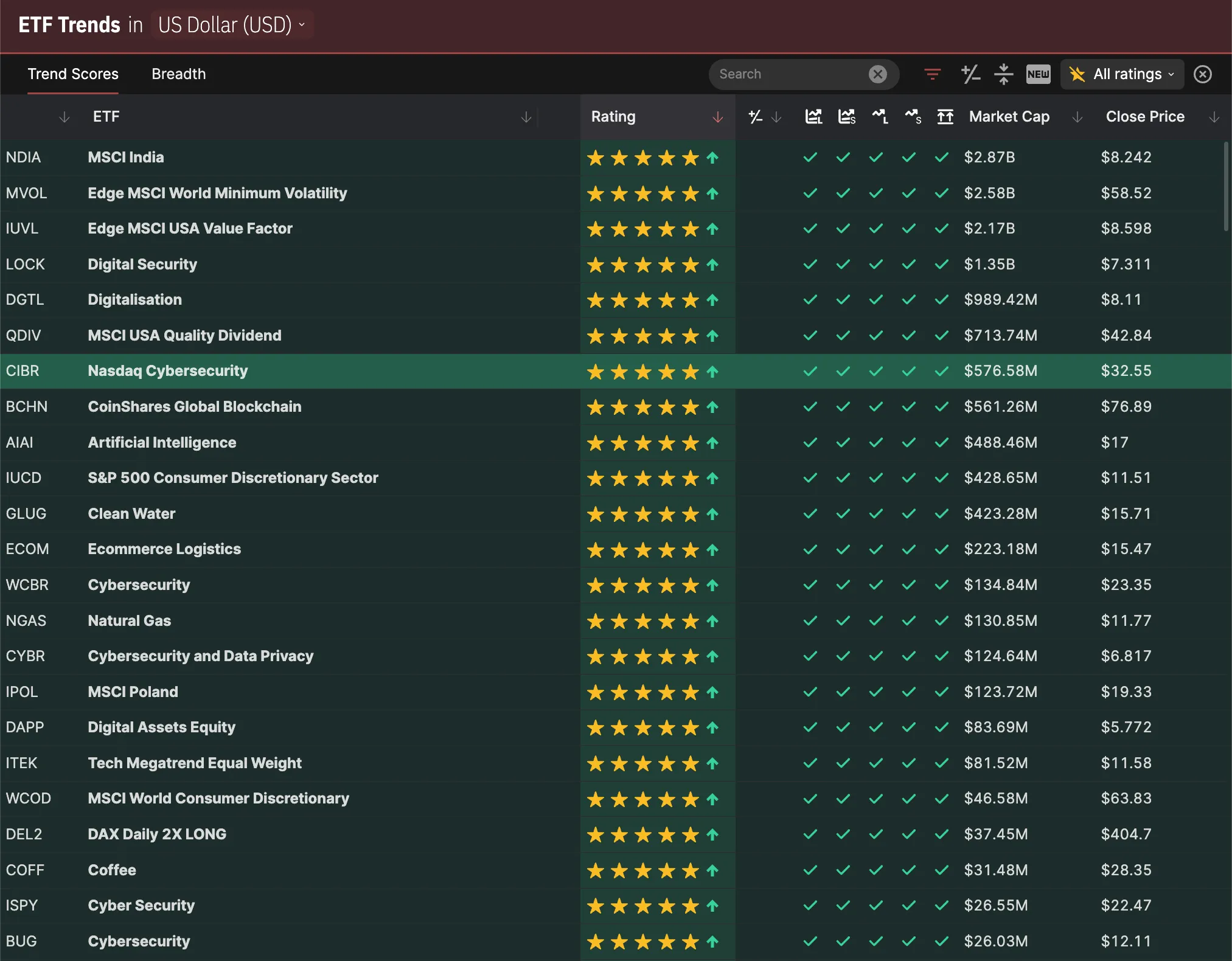Sort by the Market Cap column header
The width and height of the screenshot is (1232, 961).
point(1009,117)
